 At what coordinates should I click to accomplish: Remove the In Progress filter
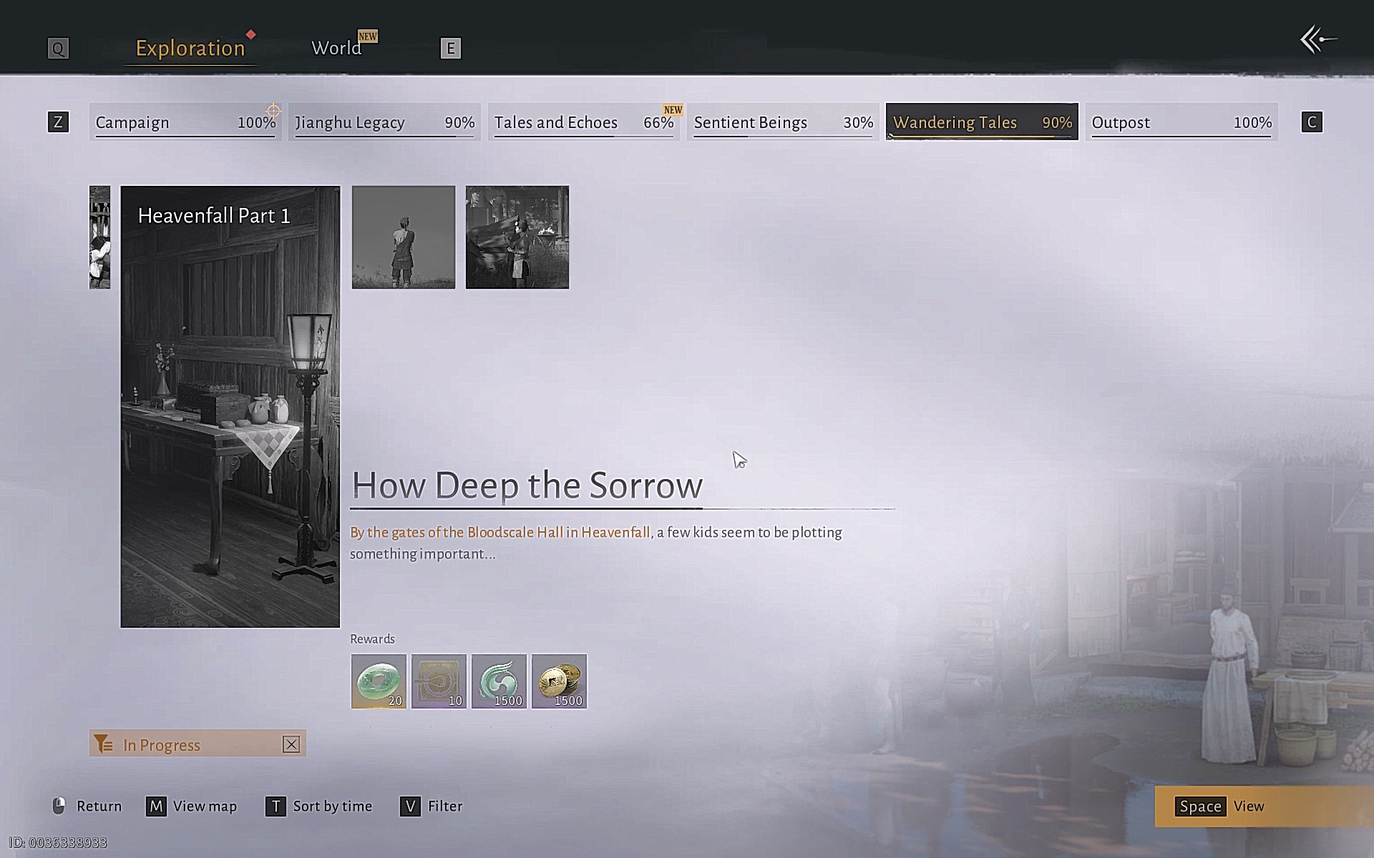click(291, 744)
